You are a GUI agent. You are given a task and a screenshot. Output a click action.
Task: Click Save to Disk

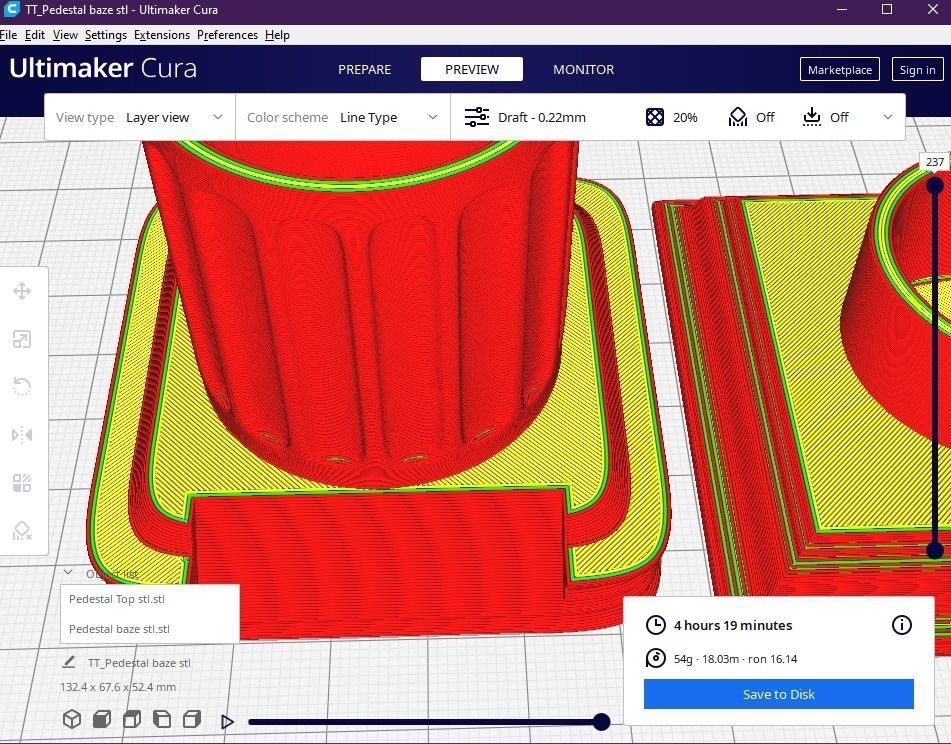[779, 694]
